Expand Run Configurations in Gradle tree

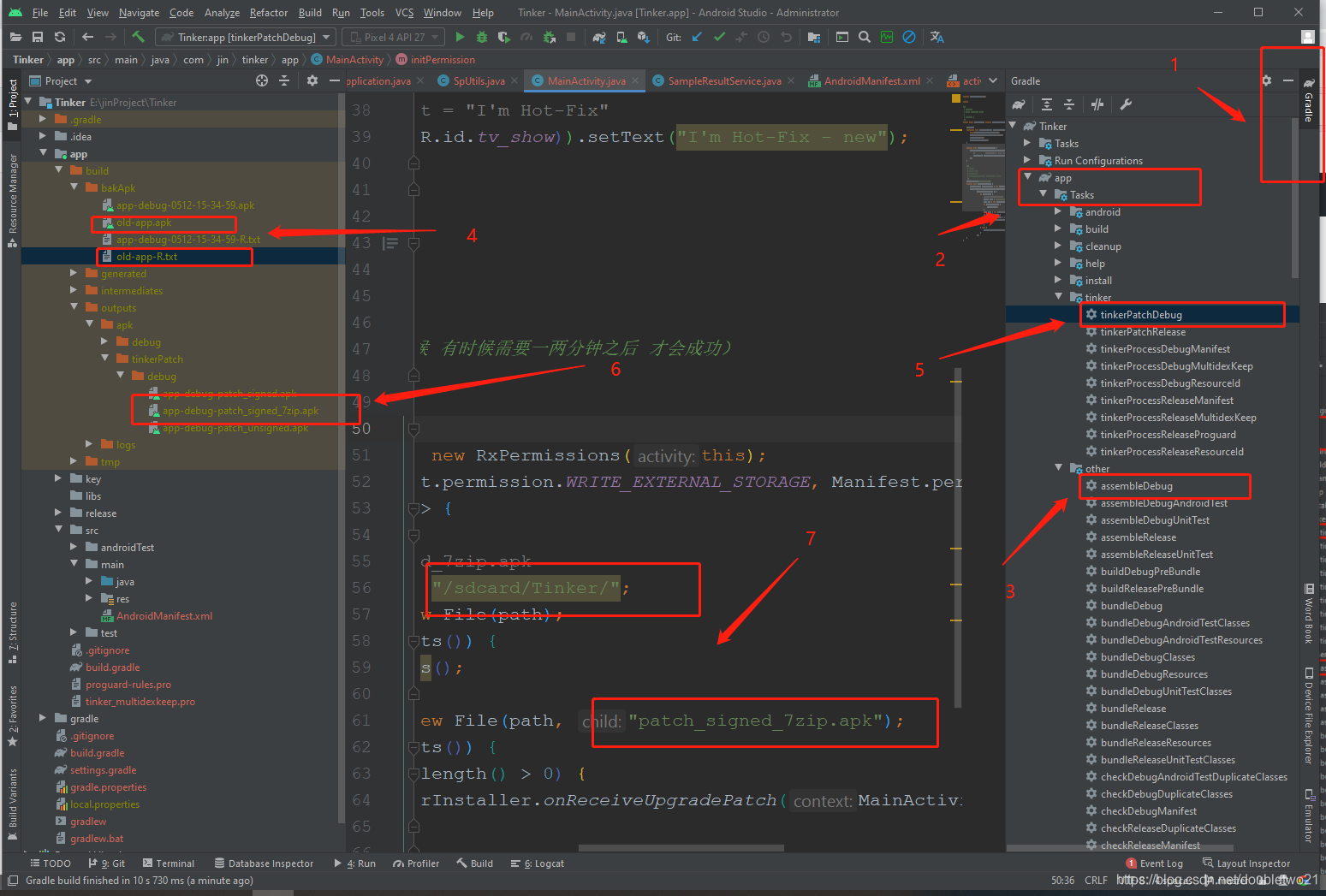1027,160
